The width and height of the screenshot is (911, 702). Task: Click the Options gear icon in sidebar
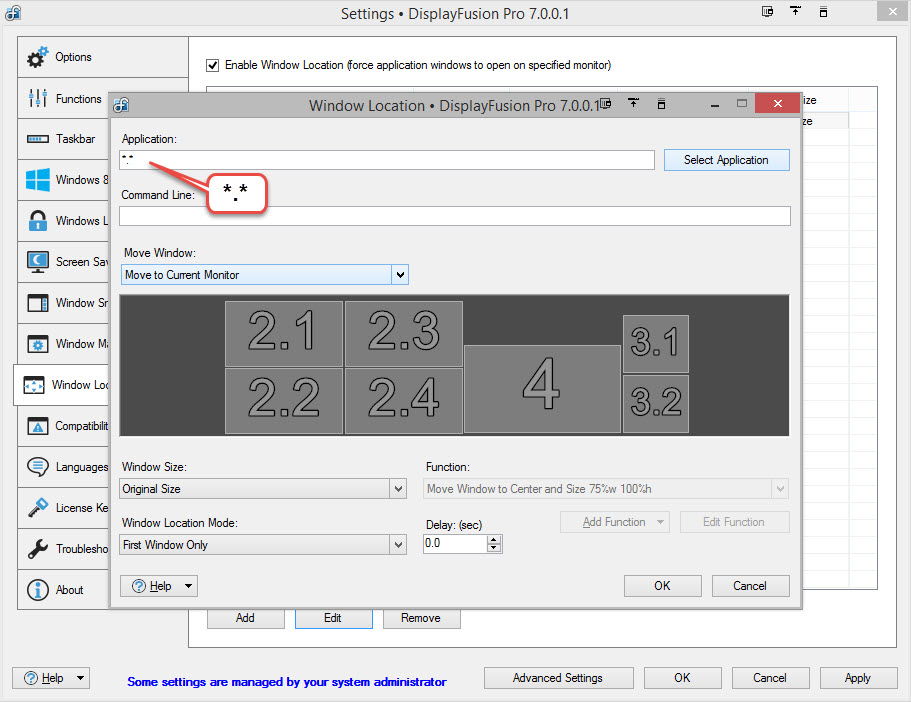point(38,58)
